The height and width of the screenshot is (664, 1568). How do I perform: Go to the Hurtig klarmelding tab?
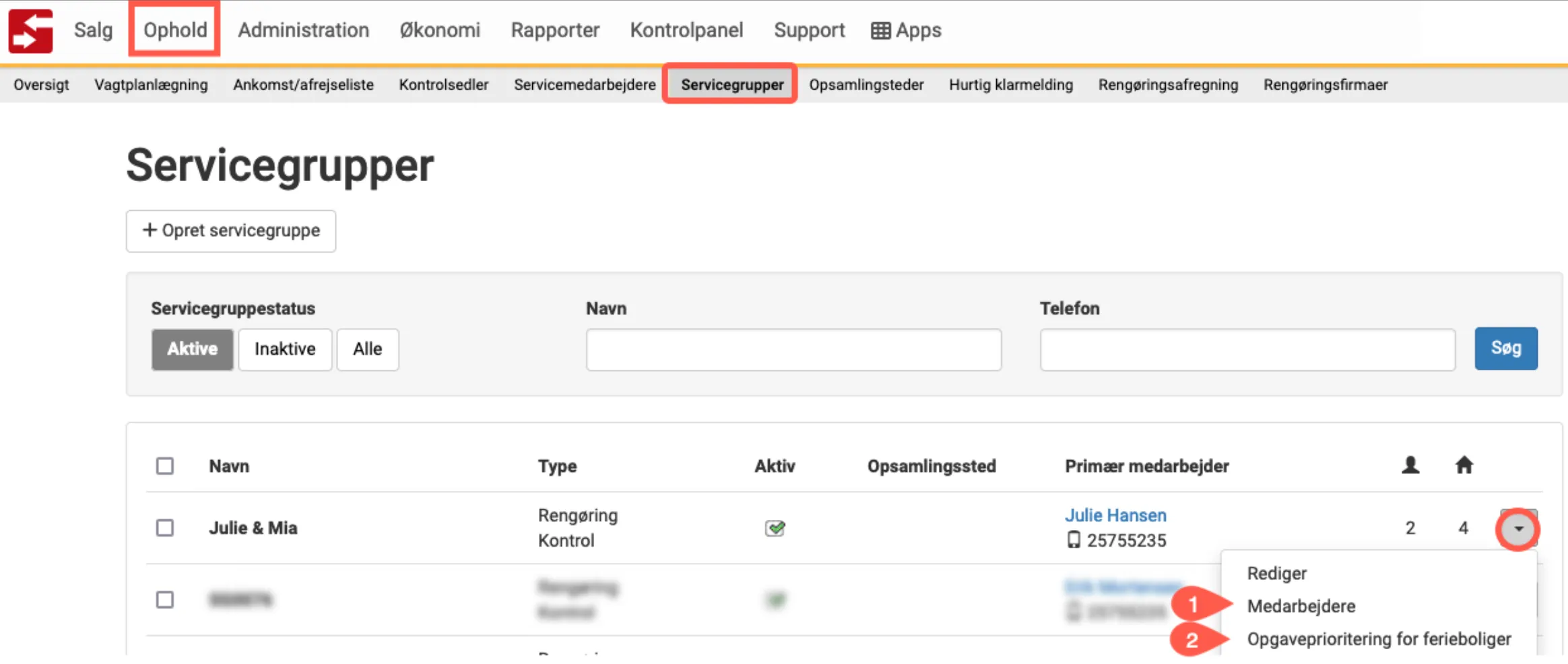click(x=1011, y=85)
